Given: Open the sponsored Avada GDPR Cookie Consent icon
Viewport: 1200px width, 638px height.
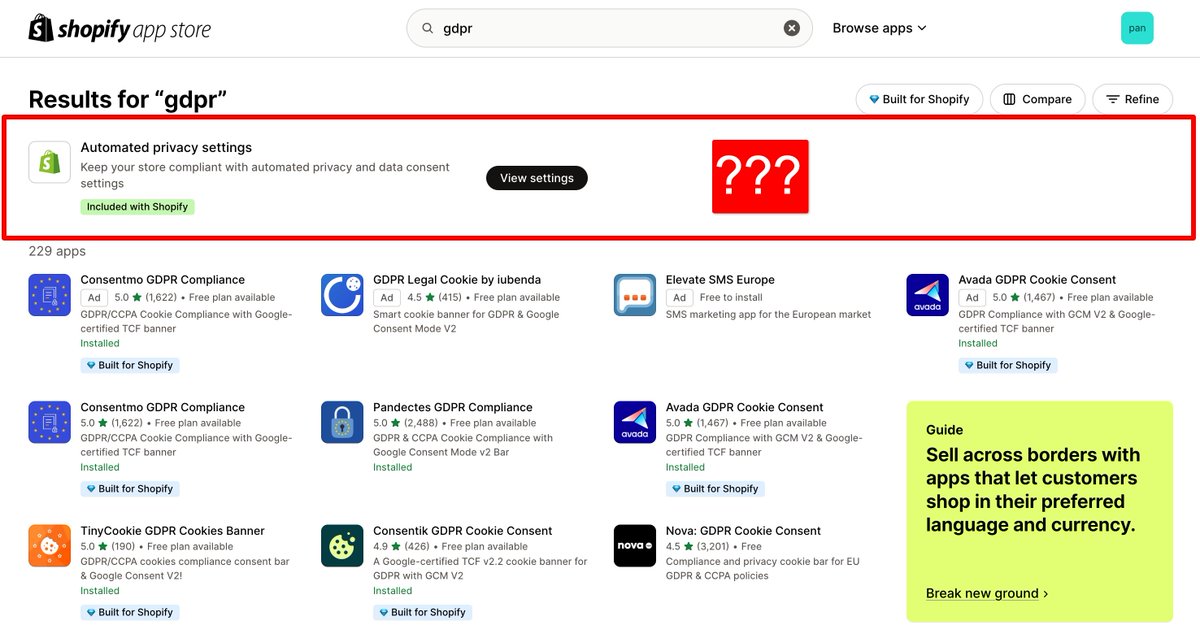Looking at the screenshot, I should 927,295.
